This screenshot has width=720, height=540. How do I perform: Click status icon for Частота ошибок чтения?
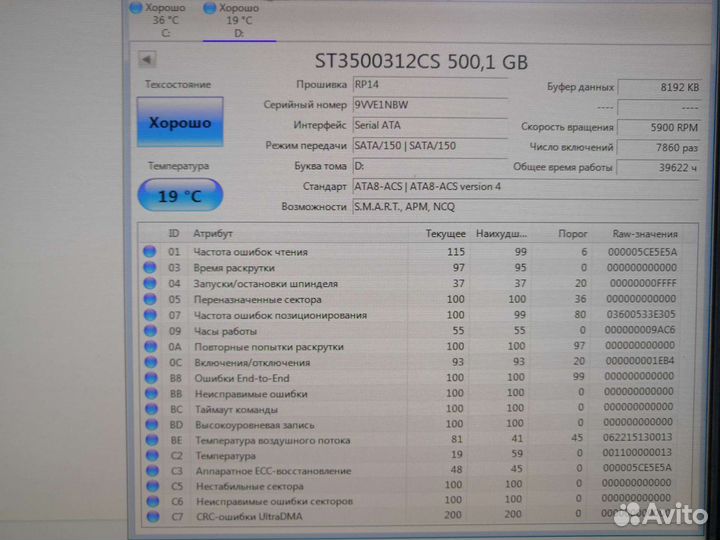coord(149,252)
